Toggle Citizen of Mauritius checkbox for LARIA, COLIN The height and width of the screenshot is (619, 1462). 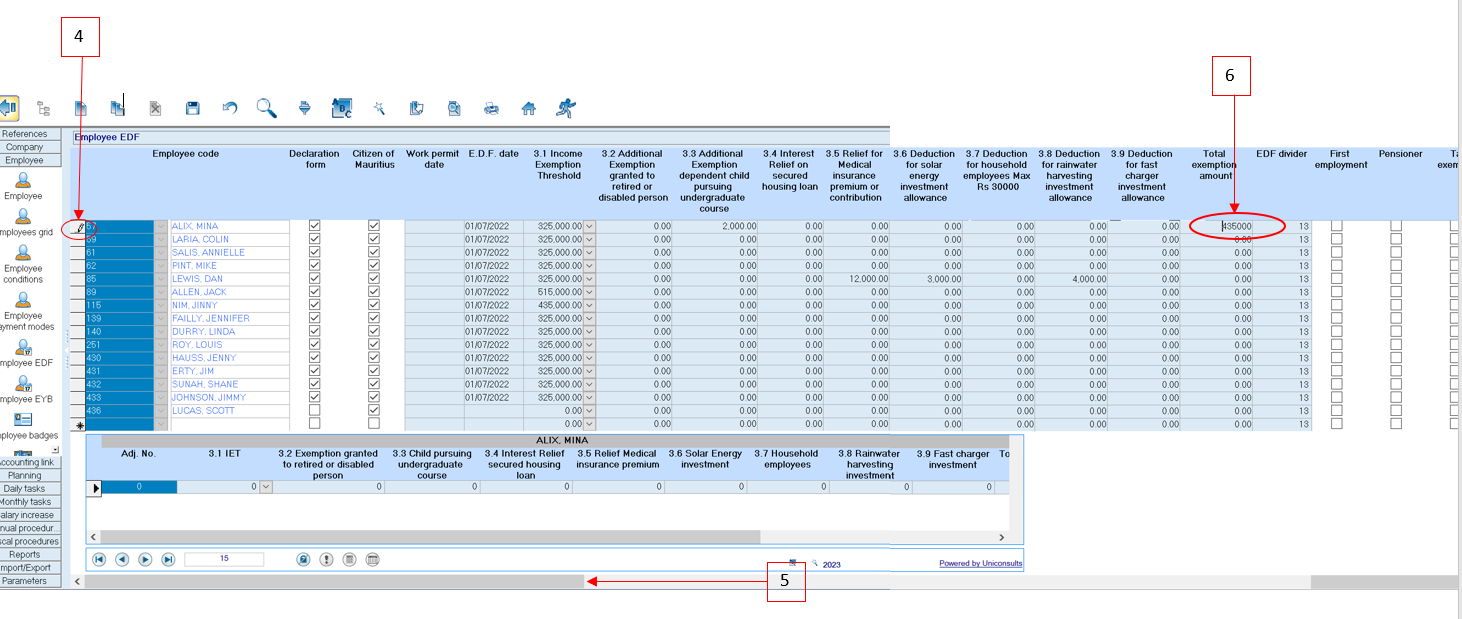[374, 239]
